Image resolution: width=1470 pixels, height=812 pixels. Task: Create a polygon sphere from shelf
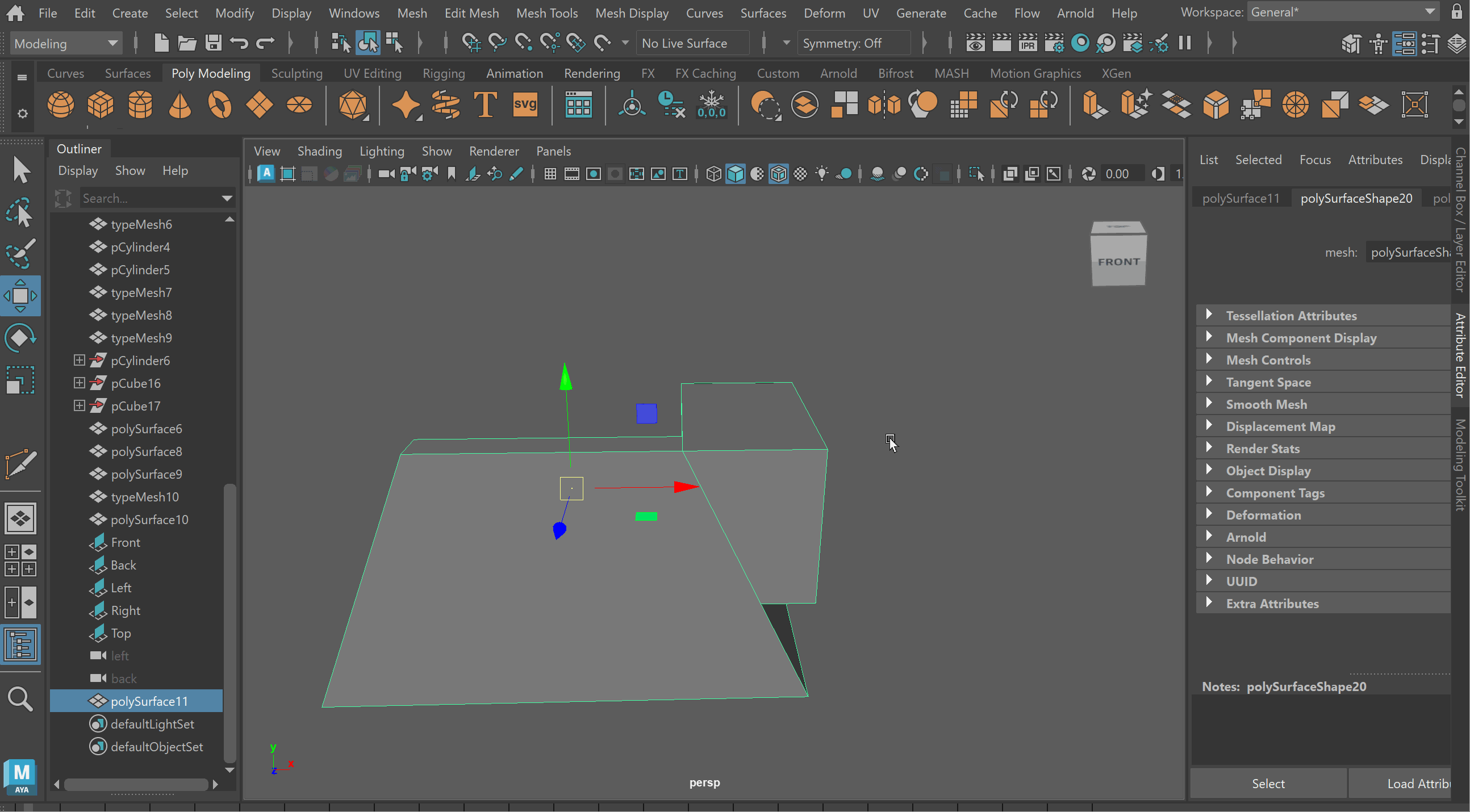[x=60, y=105]
